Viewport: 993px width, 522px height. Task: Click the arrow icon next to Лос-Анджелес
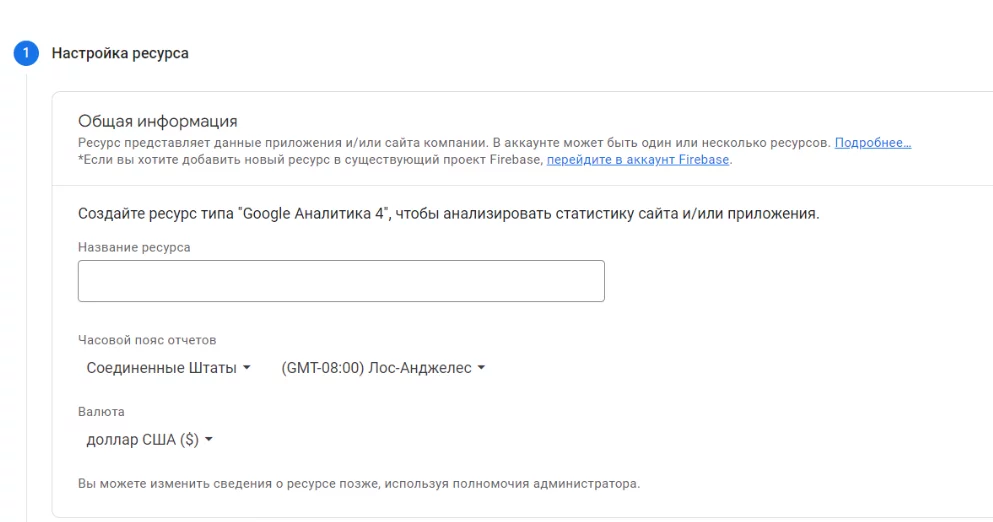pos(481,367)
